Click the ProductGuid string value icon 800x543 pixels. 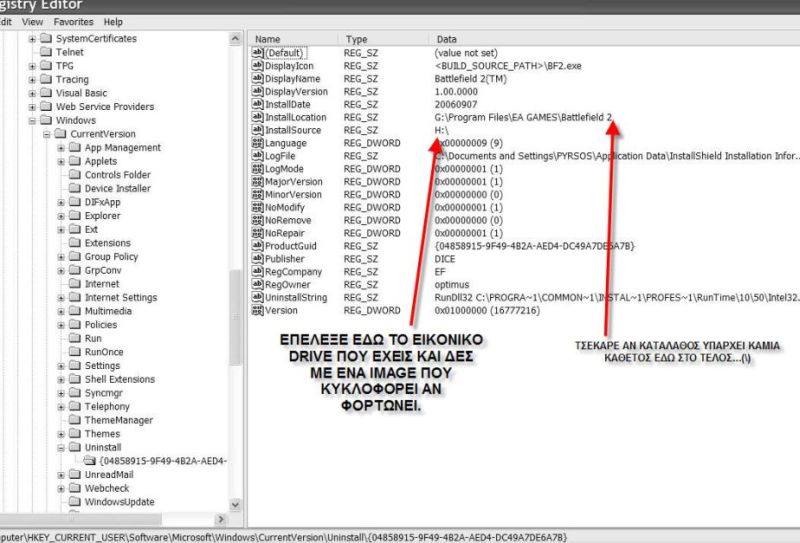click(x=258, y=246)
